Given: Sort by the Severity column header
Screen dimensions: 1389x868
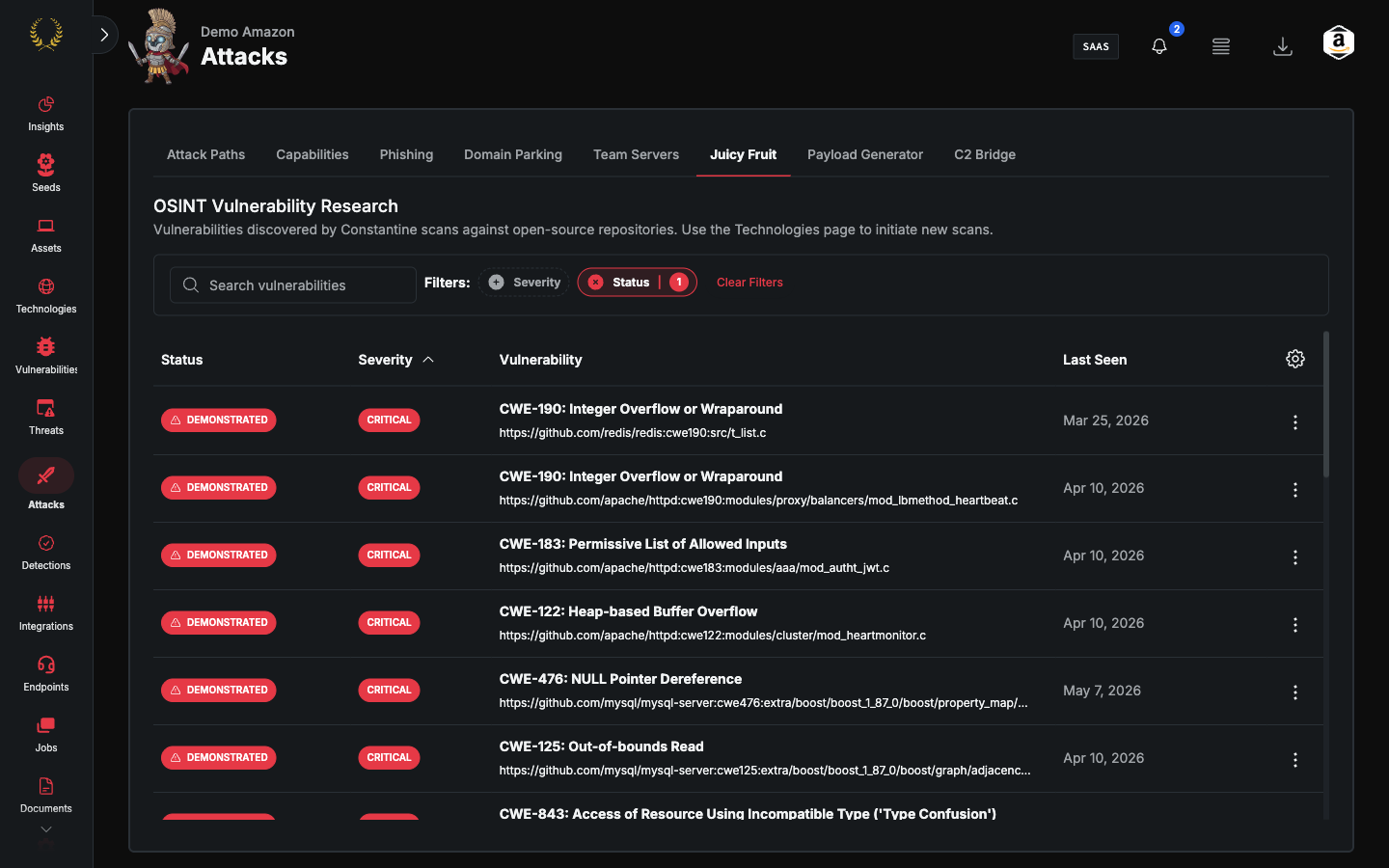Looking at the screenshot, I should point(396,360).
